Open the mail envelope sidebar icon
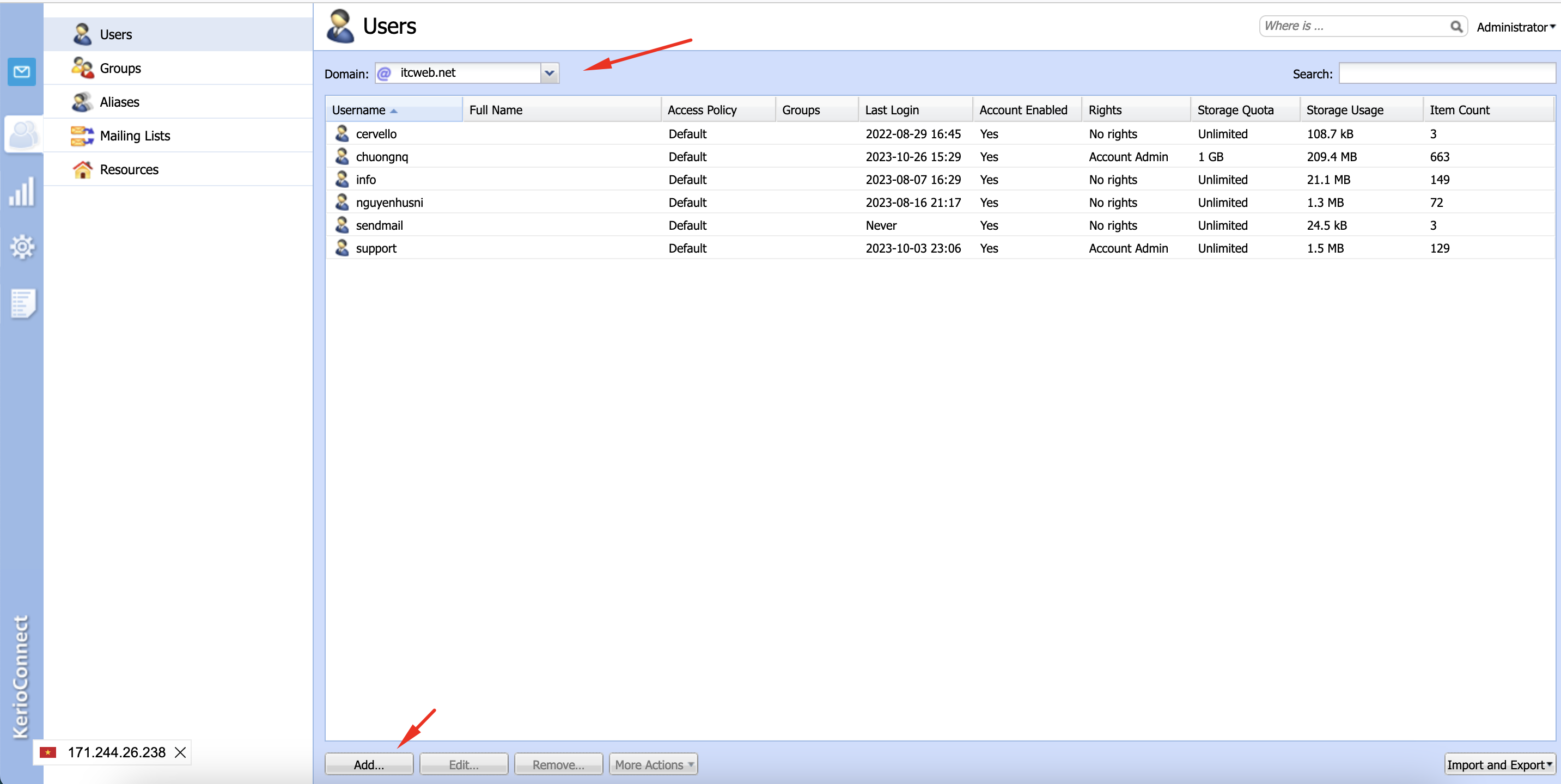The height and width of the screenshot is (784, 1561). click(22, 72)
